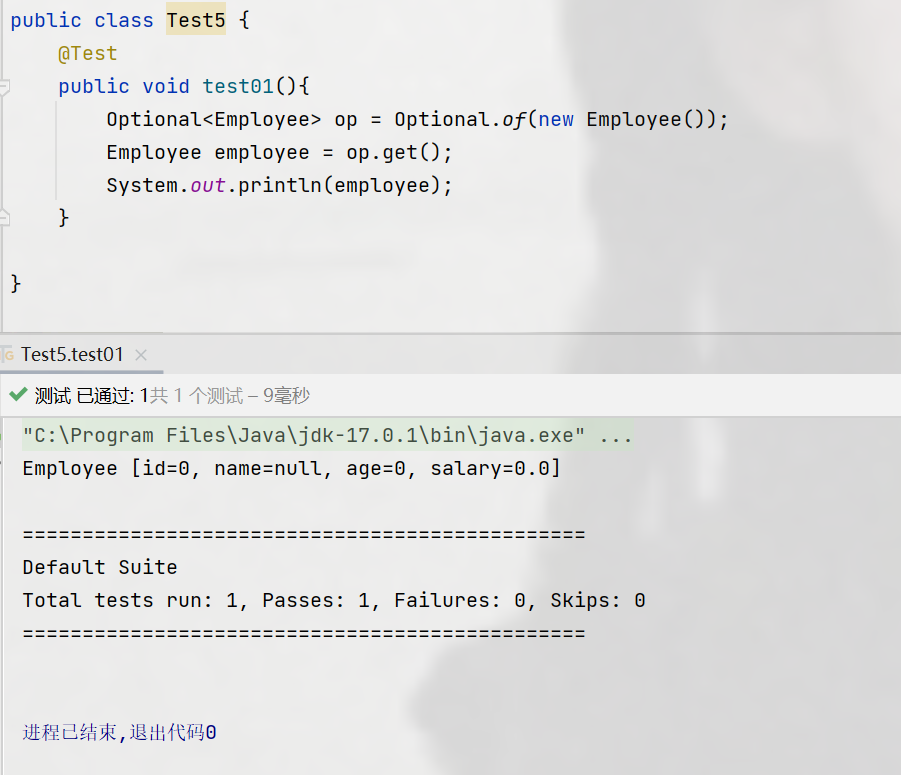Screen dimensions: 901x775
Task: Click System.out.println statement
Action: tap(279, 186)
